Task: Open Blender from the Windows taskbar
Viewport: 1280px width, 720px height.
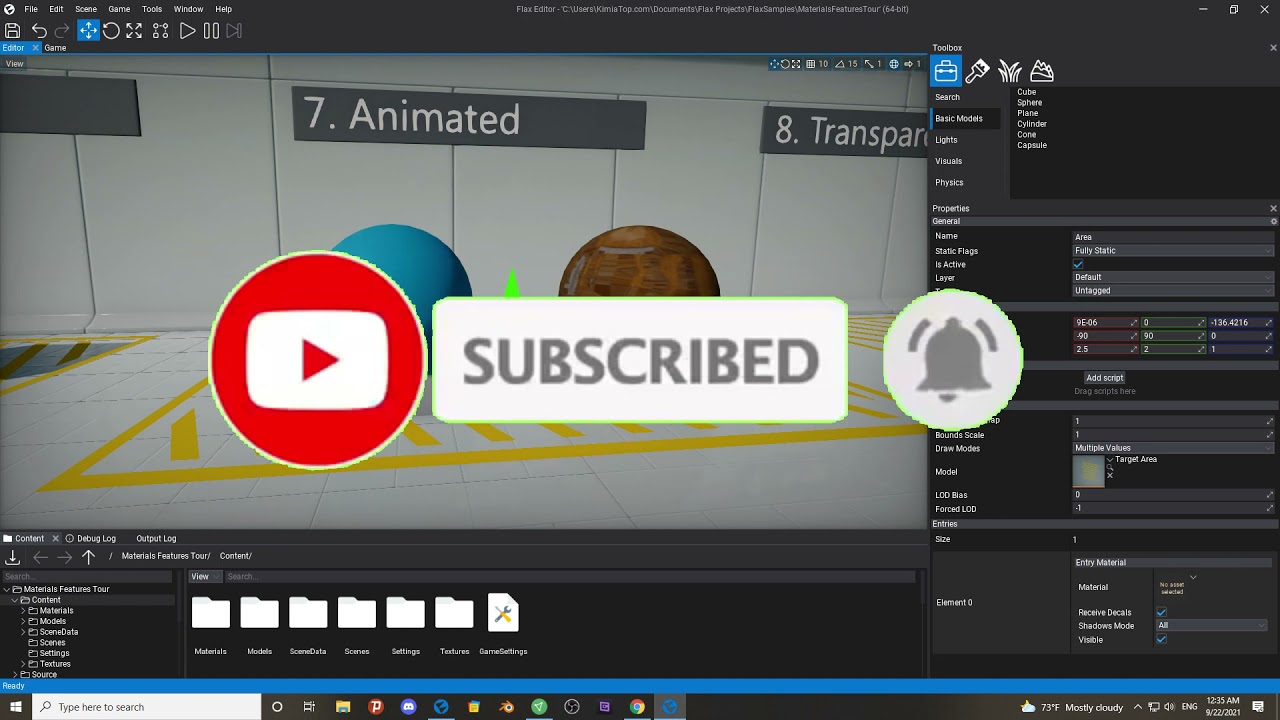Action: (x=506, y=707)
